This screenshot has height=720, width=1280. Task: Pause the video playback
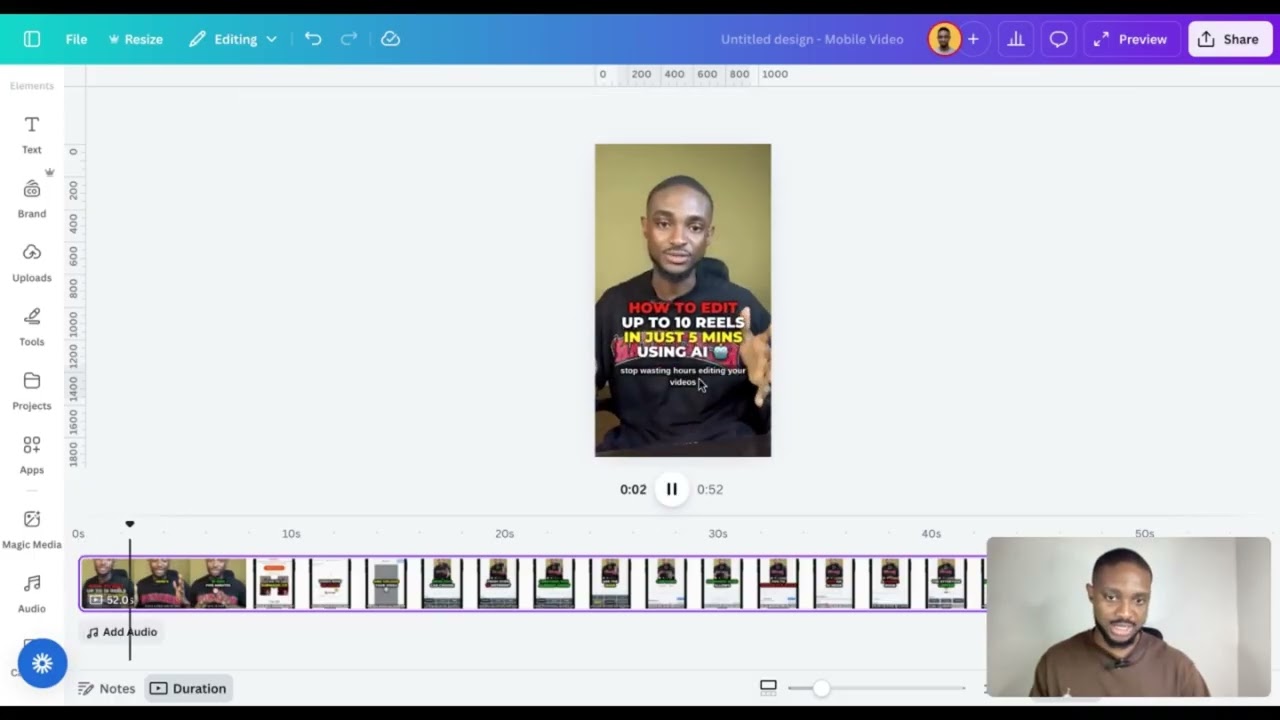tap(672, 489)
